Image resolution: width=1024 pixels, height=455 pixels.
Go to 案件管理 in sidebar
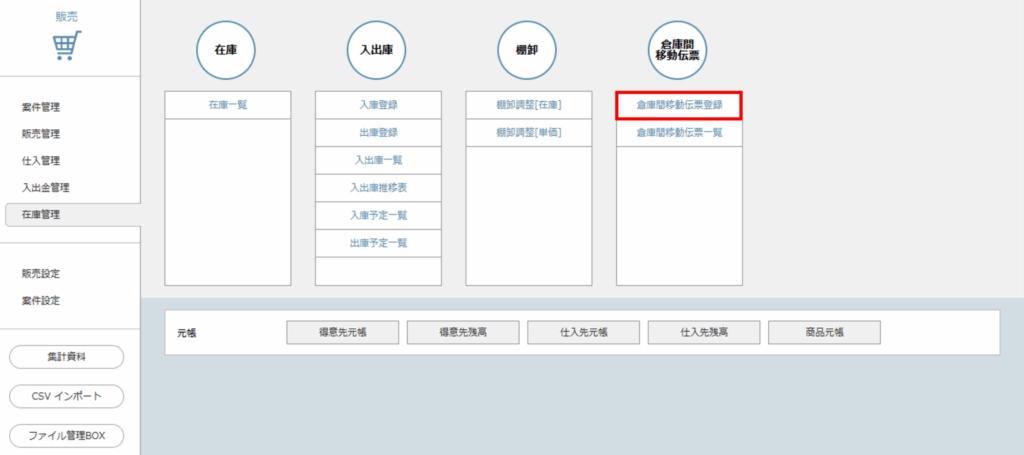(x=48, y=107)
